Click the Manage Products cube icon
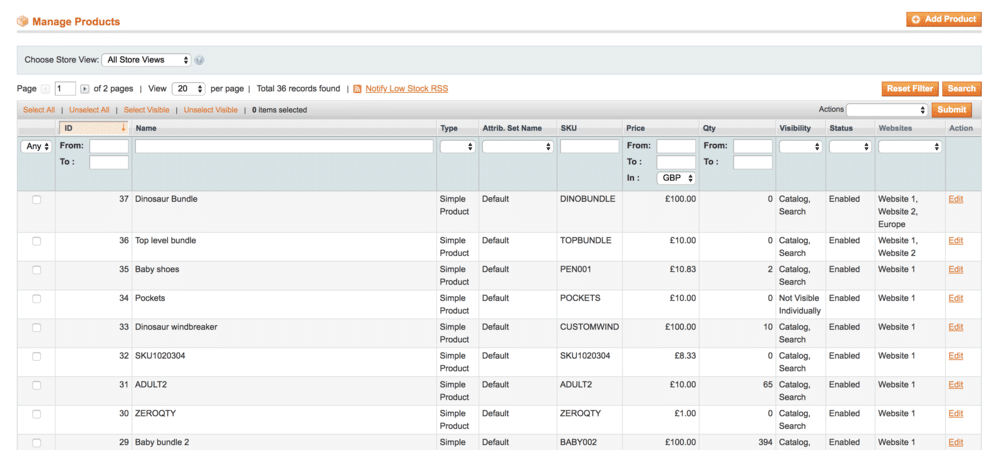The width and height of the screenshot is (1000, 450). point(22,21)
